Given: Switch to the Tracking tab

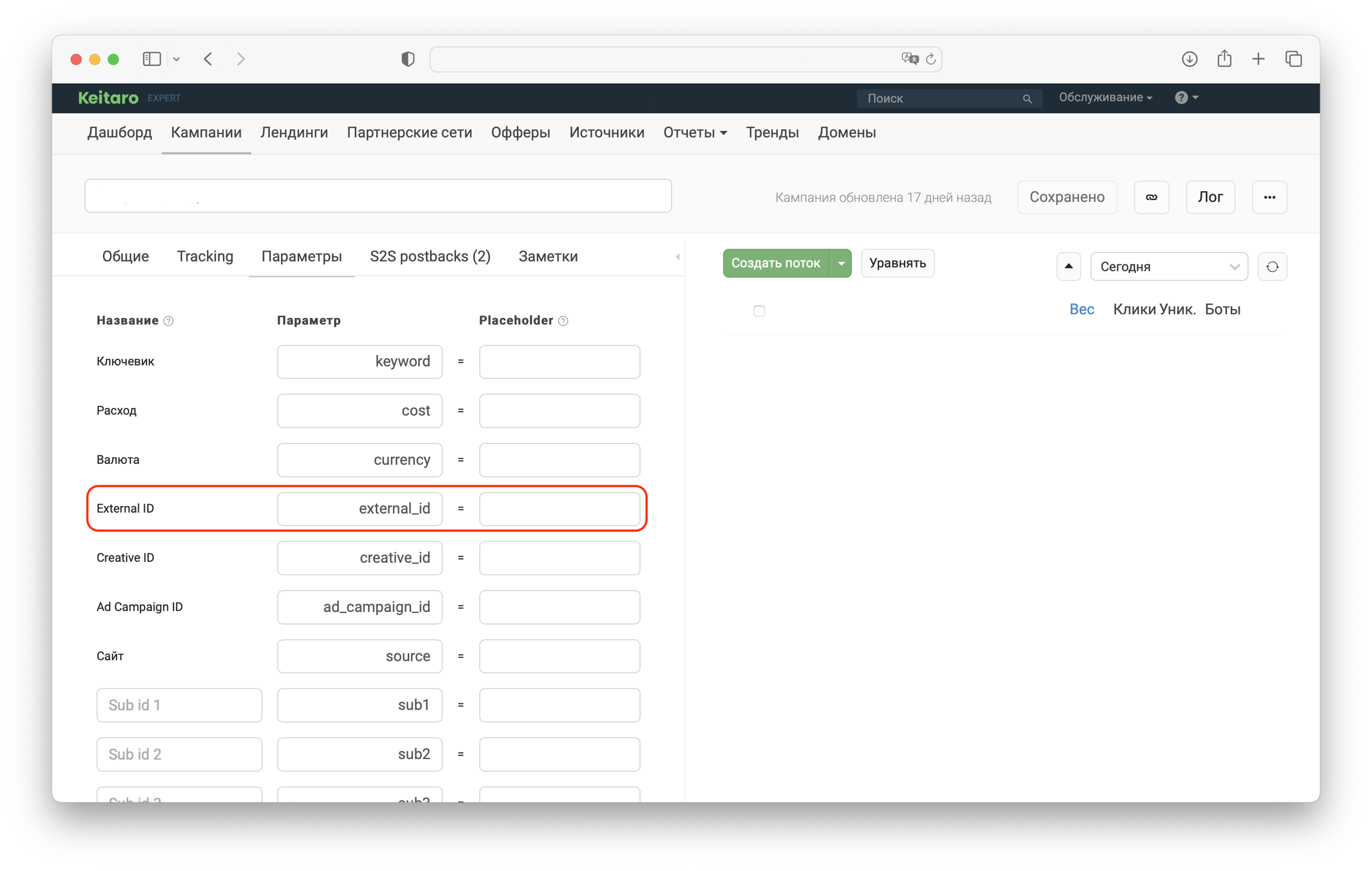Looking at the screenshot, I should [205, 257].
